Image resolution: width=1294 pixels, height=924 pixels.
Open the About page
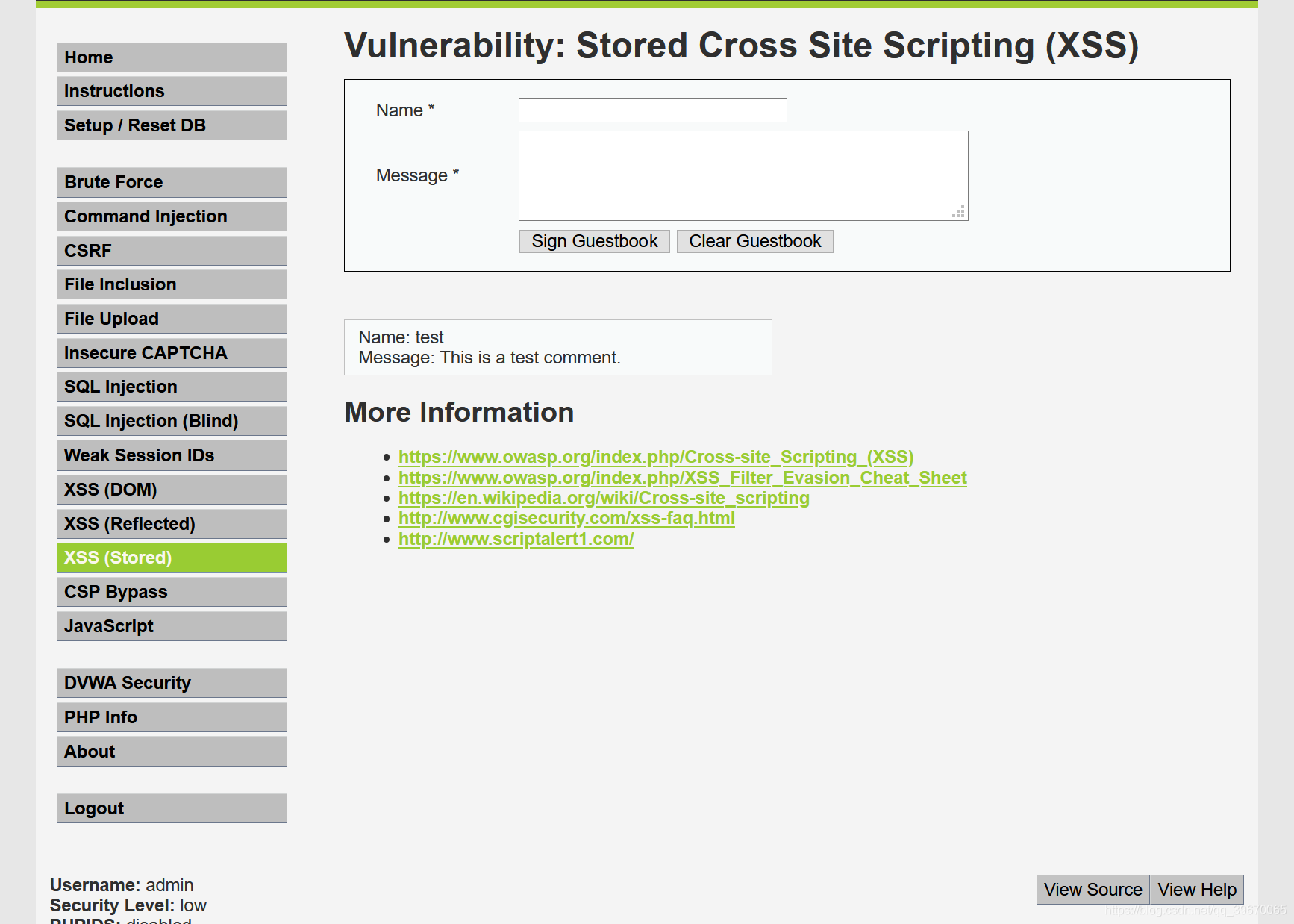172,752
